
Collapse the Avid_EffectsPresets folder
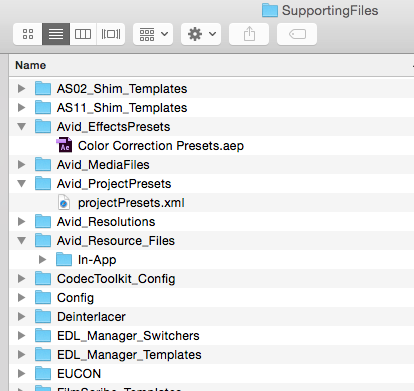point(22,127)
